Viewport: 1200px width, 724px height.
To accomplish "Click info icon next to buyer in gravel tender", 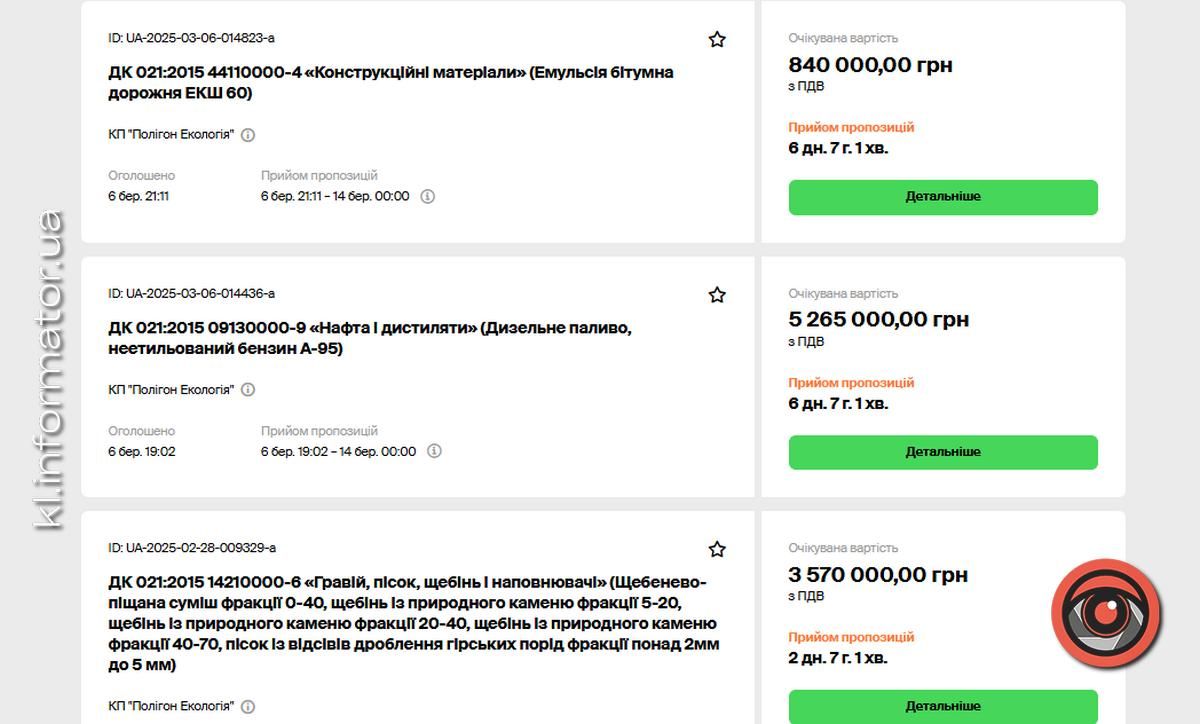I will pos(246,704).
